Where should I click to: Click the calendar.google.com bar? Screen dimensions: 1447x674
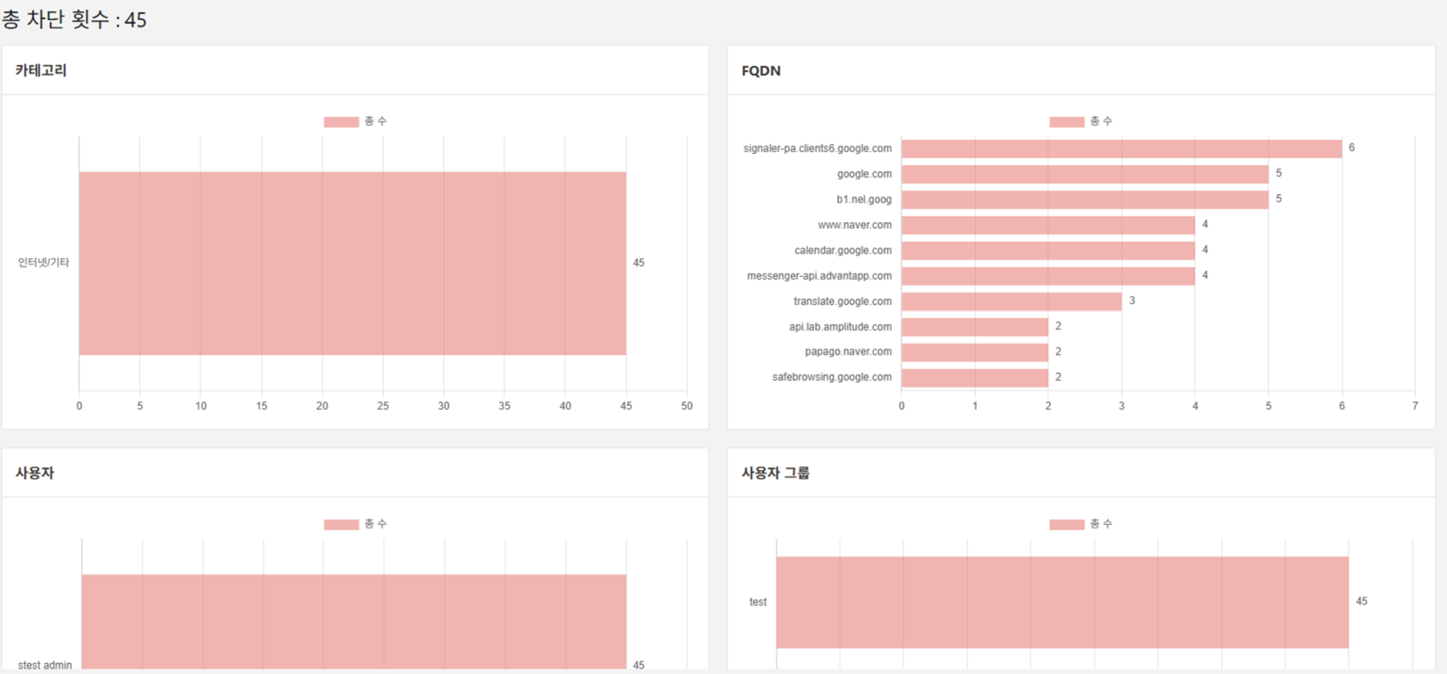coord(1048,251)
